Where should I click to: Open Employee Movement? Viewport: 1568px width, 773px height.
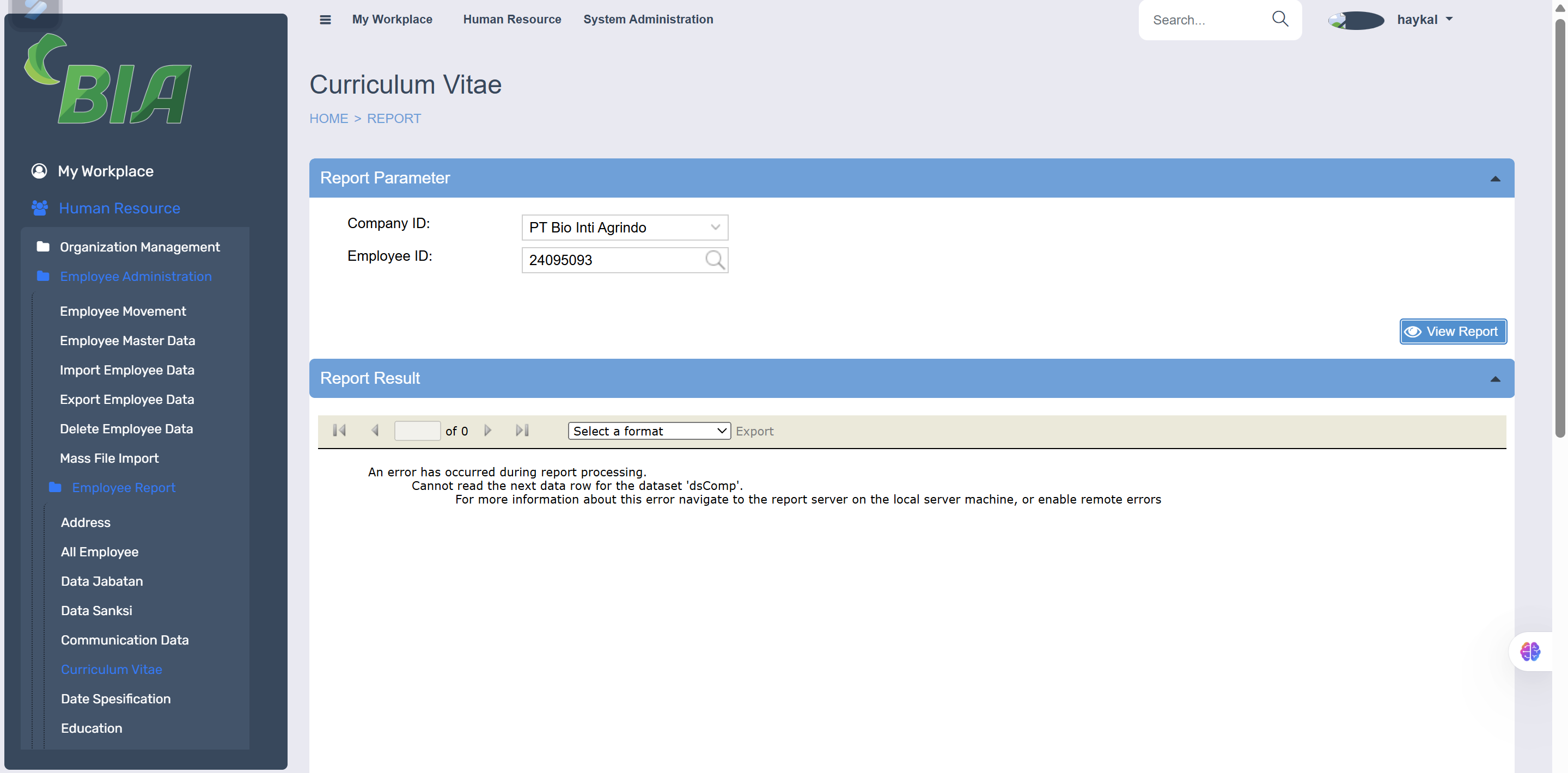[x=123, y=311]
